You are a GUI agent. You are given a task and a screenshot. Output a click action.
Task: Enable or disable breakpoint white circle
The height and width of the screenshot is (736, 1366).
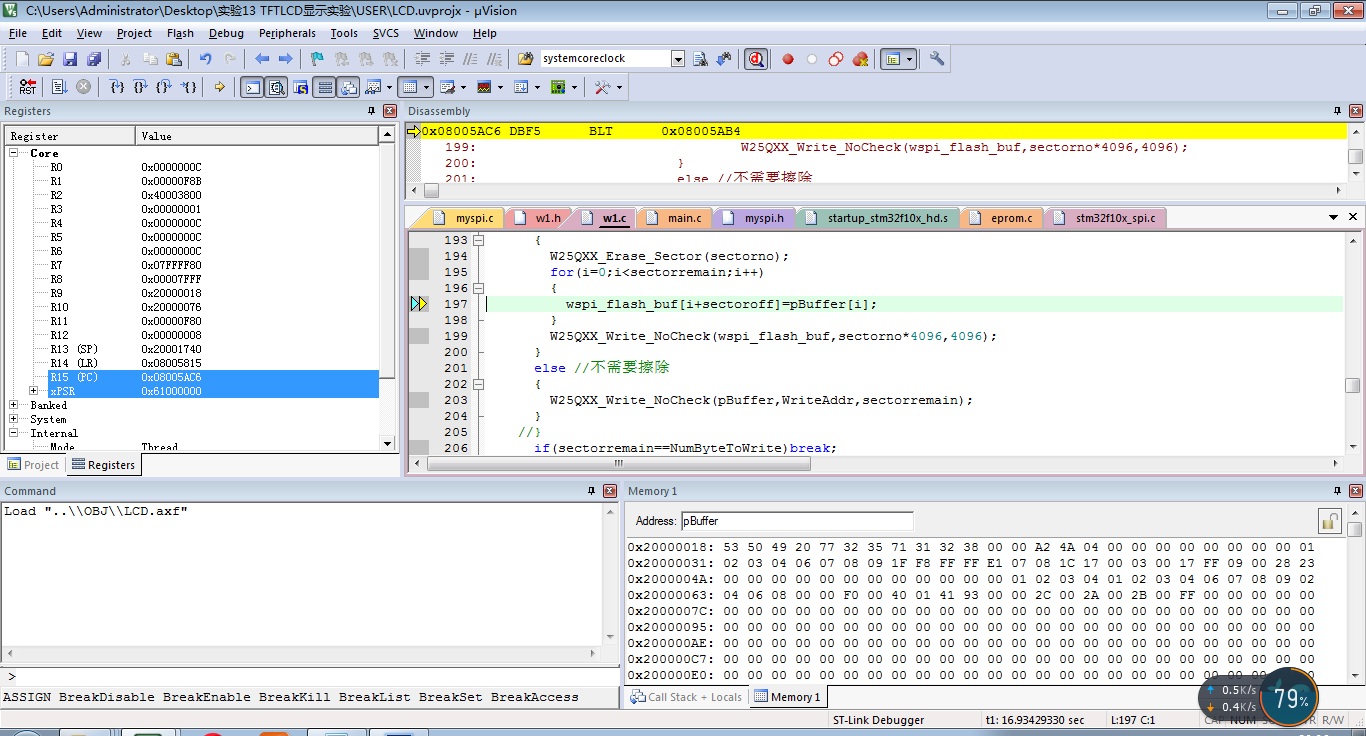812,59
